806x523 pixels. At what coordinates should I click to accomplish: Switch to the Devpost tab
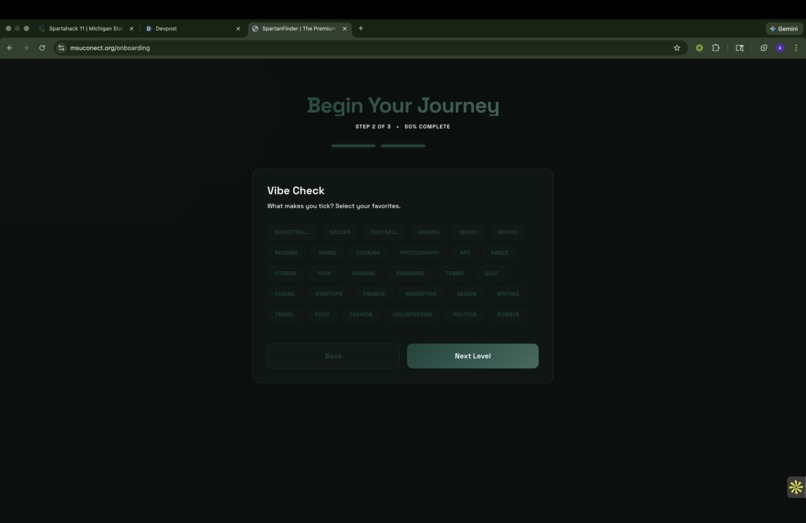tap(193, 29)
